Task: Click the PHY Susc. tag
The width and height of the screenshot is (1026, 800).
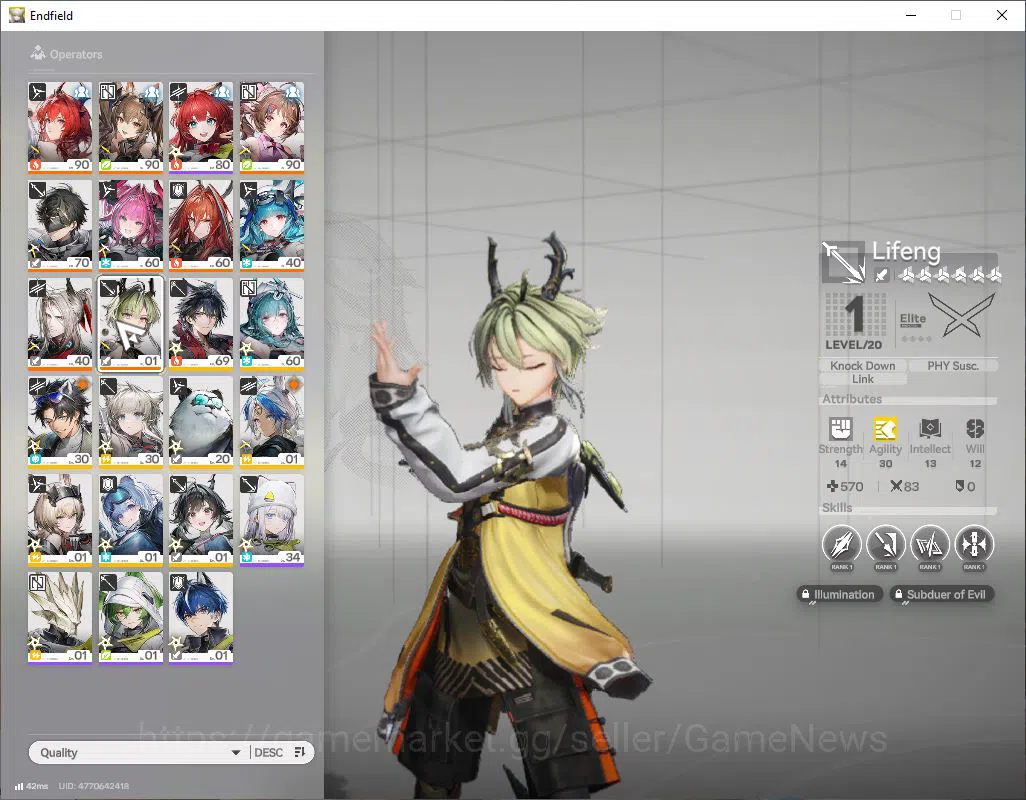Action: tap(953, 366)
